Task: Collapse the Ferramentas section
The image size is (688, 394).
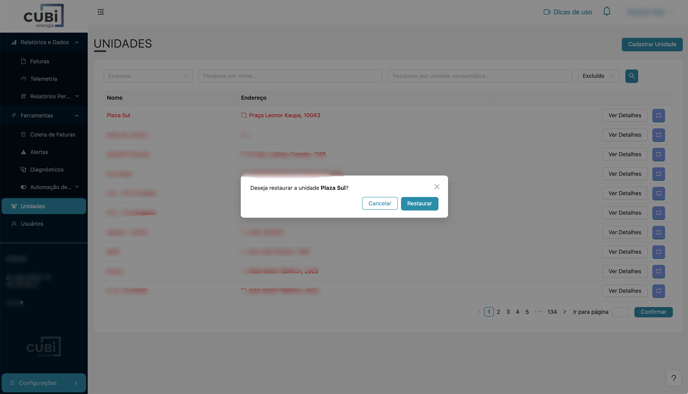Action: coord(44,115)
